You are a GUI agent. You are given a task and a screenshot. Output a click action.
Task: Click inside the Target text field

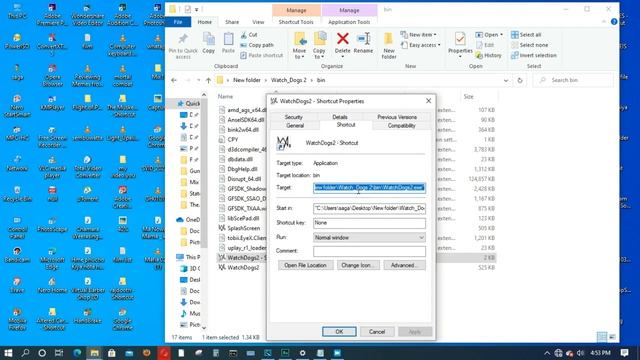(x=369, y=188)
